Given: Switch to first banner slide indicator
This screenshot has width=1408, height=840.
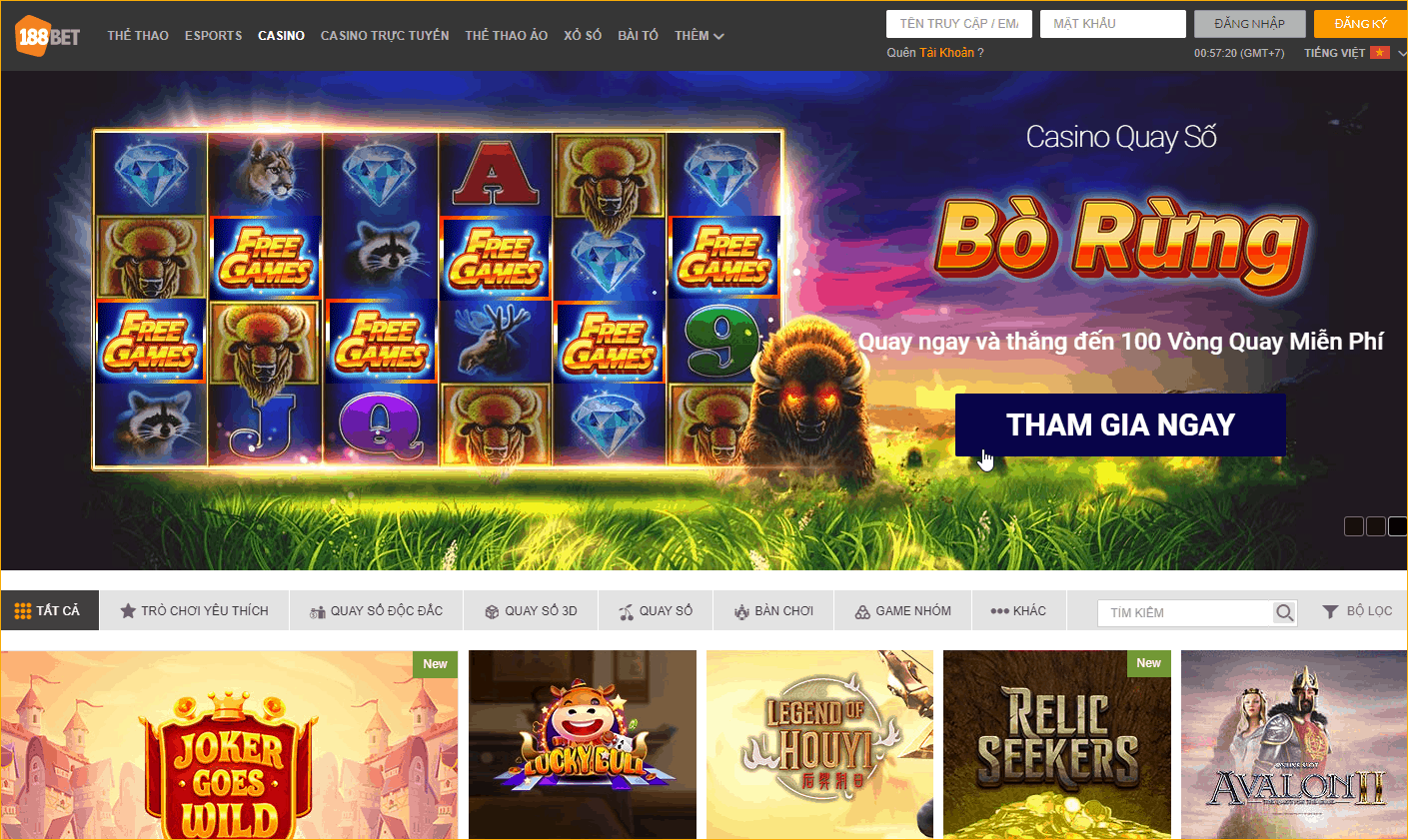Looking at the screenshot, I should (1354, 526).
